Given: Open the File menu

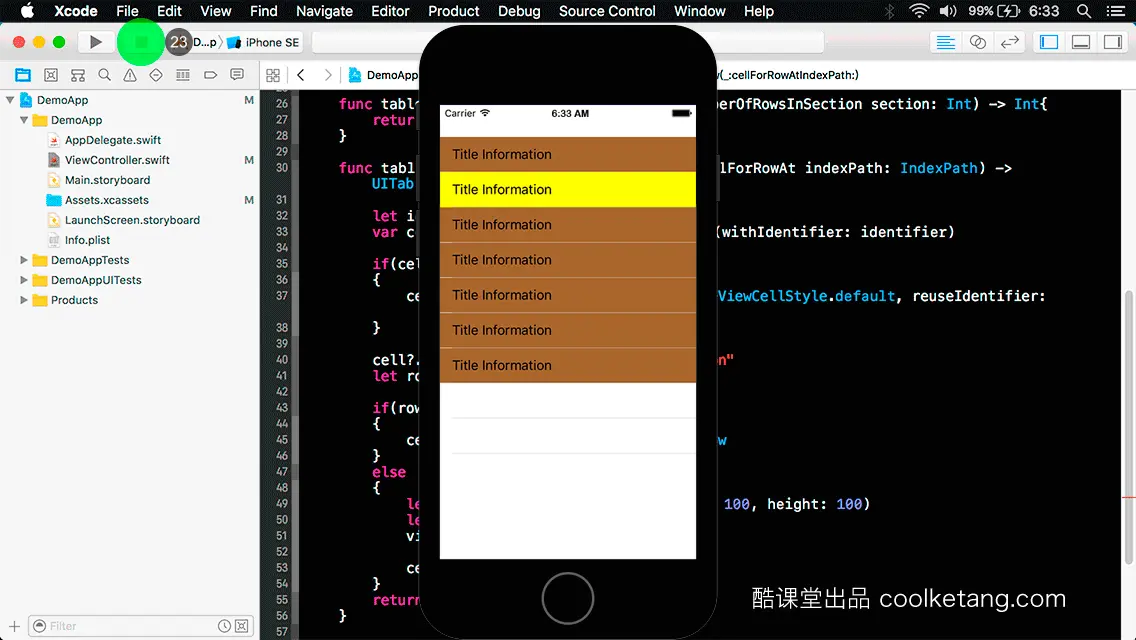Looking at the screenshot, I should pos(127,11).
